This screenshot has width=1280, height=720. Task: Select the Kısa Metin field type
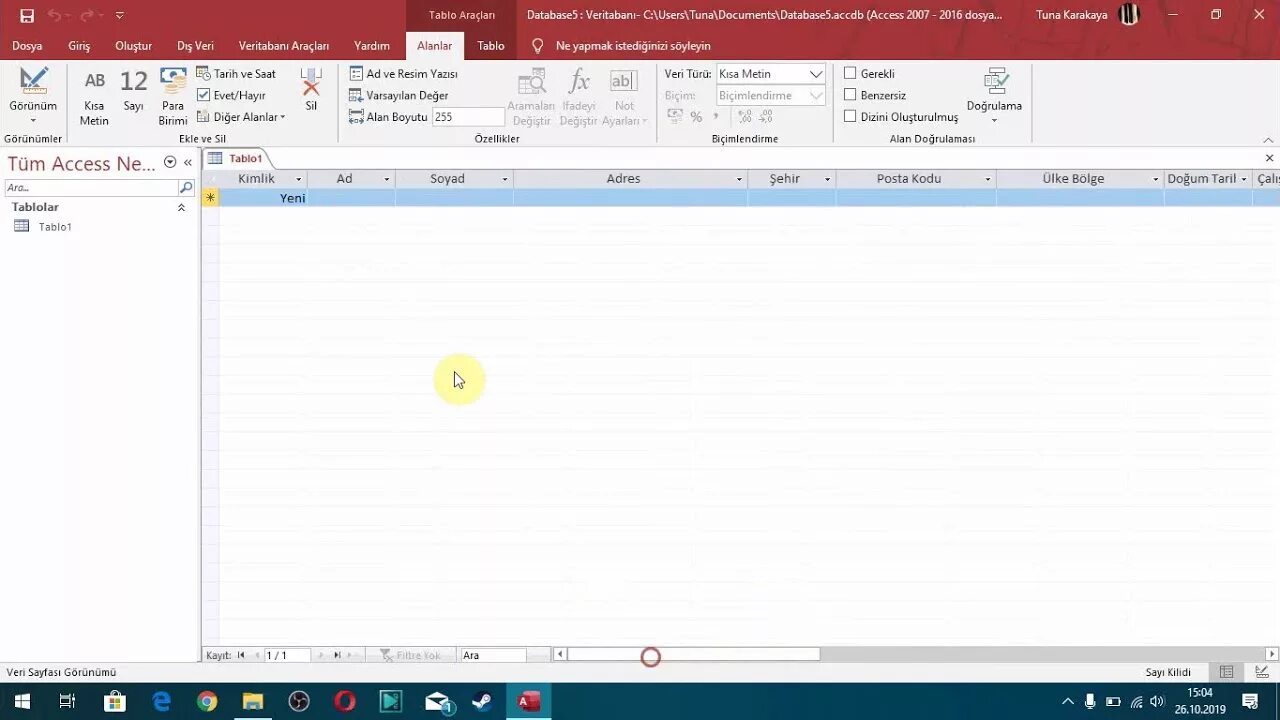pyautogui.click(x=93, y=95)
